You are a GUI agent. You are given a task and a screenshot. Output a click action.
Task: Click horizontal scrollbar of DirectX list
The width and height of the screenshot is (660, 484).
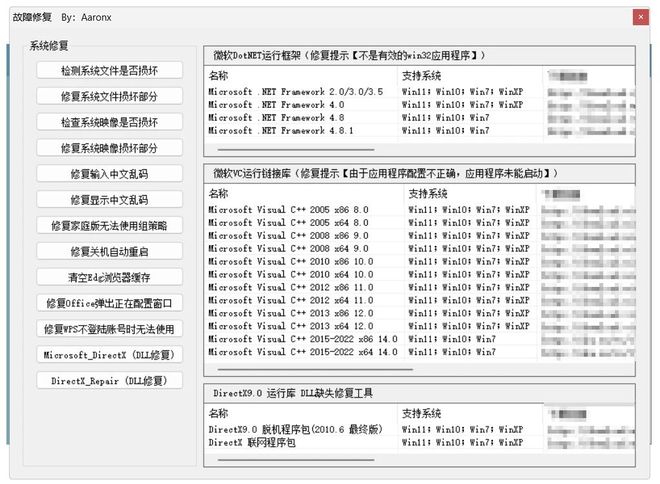coord(296,460)
